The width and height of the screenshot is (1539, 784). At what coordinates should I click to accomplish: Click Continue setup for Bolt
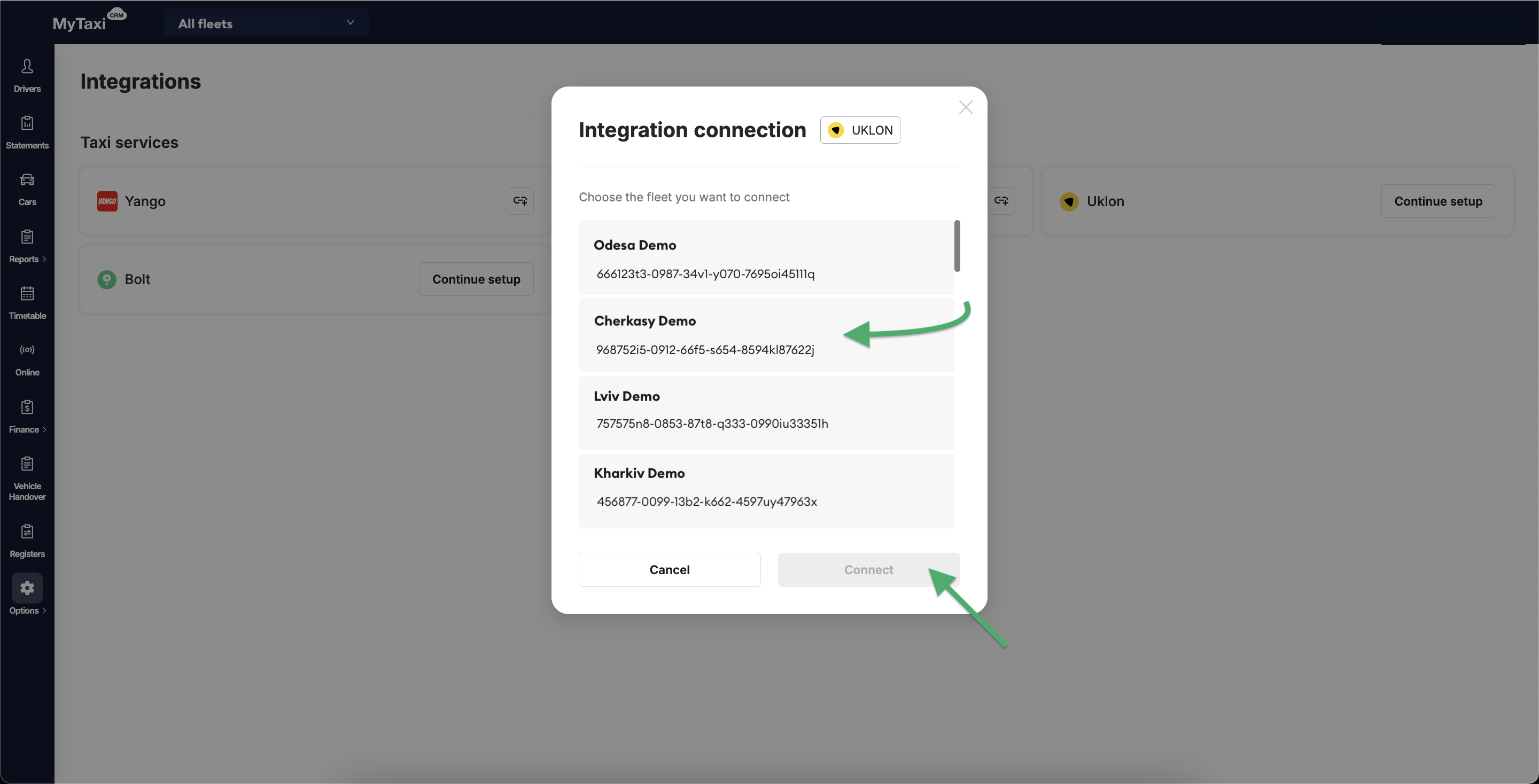[x=476, y=279]
